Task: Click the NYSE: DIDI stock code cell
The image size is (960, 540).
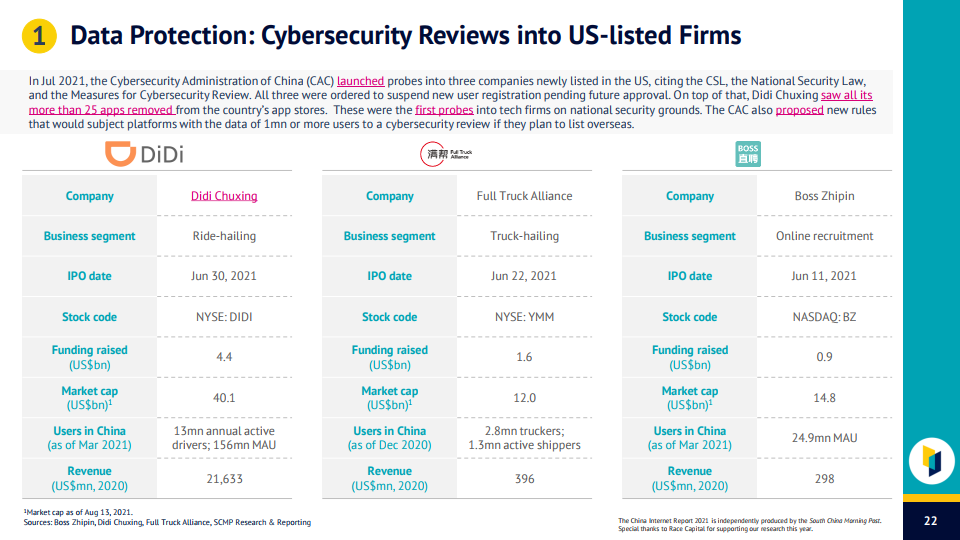Action: (224, 317)
